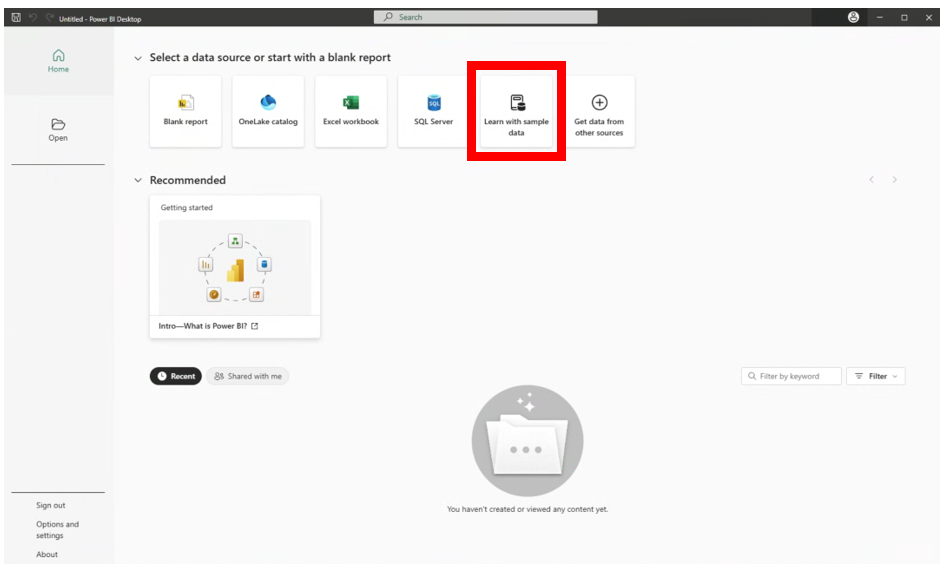Go to previous recommended items
Viewport: 945px width, 572px height.
coord(871,180)
